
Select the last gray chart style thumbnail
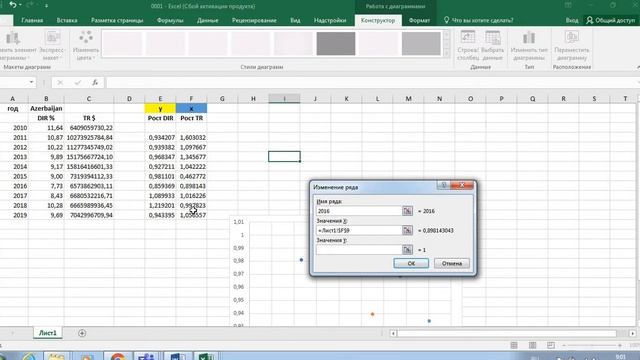[x=421, y=43]
